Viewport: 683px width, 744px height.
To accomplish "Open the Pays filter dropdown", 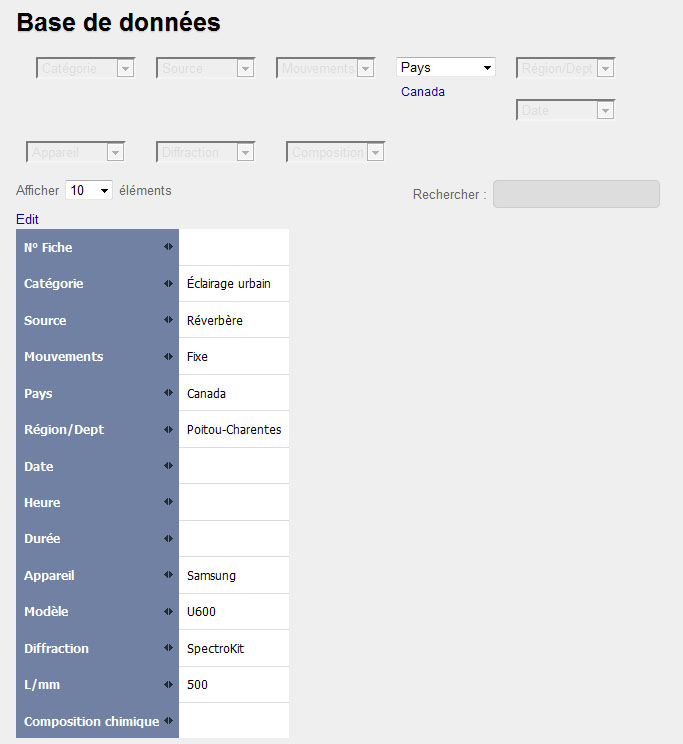I will pos(446,68).
